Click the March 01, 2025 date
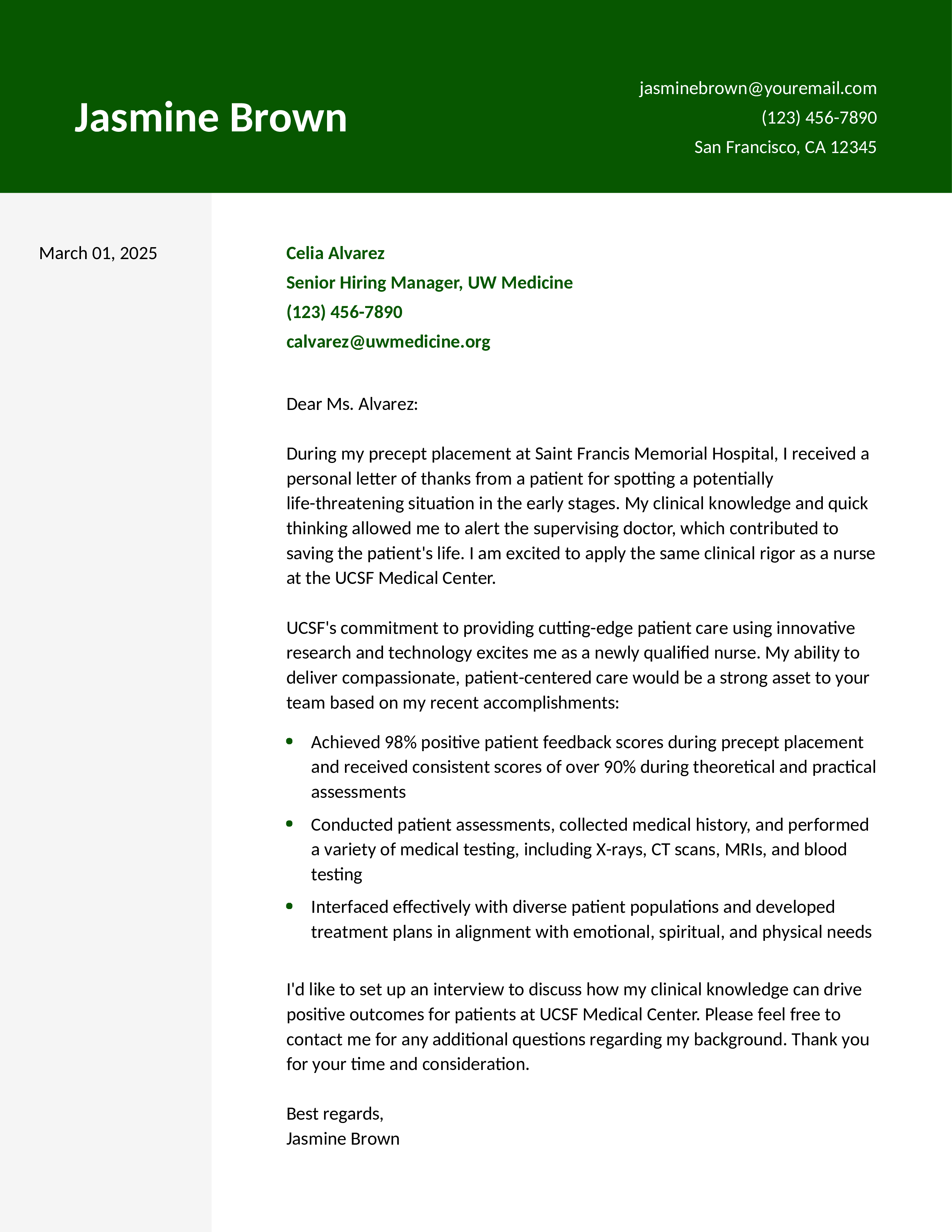This screenshot has width=952, height=1232. [97, 253]
